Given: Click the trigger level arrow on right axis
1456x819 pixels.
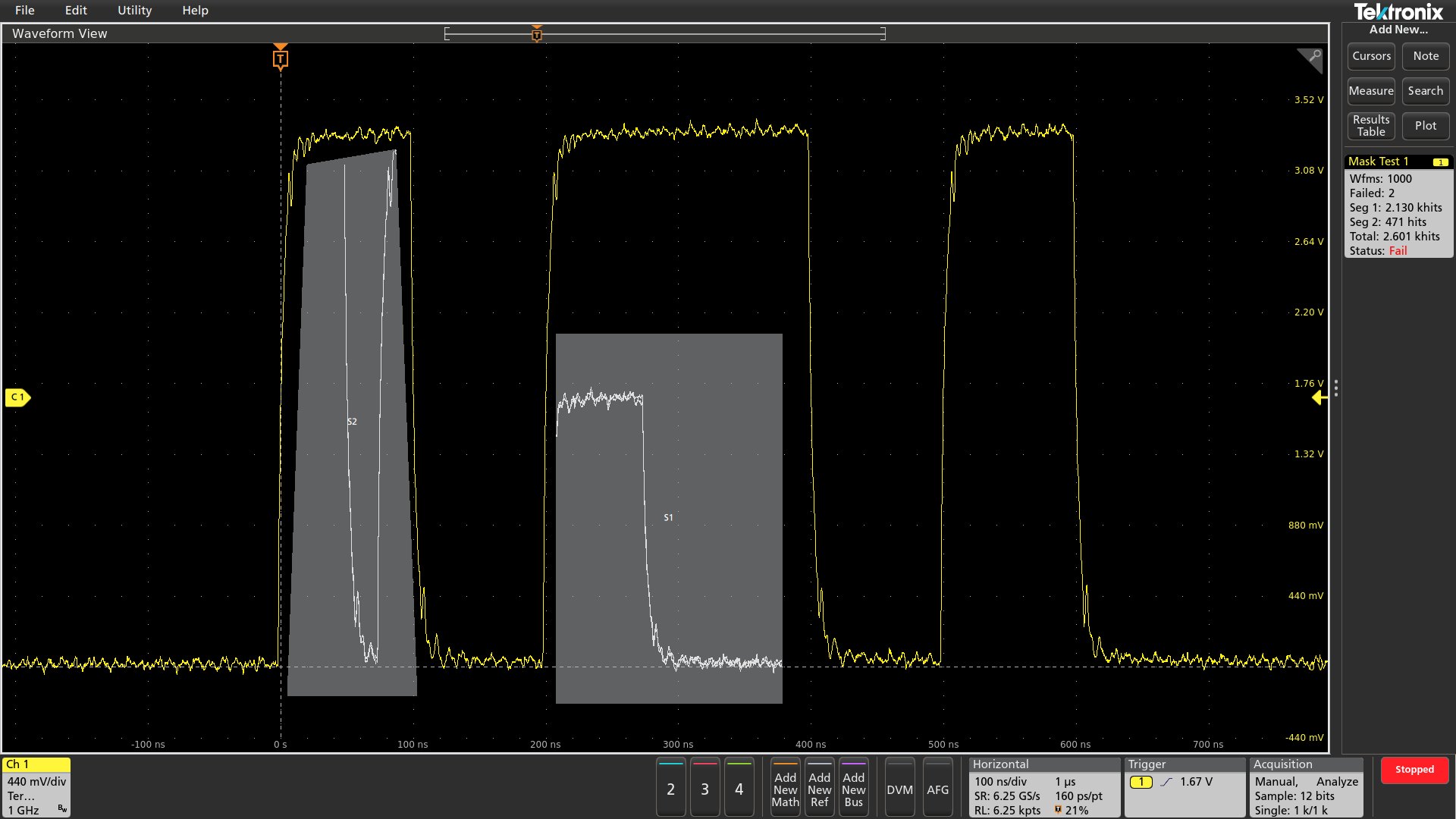Looking at the screenshot, I should pyautogui.click(x=1319, y=398).
